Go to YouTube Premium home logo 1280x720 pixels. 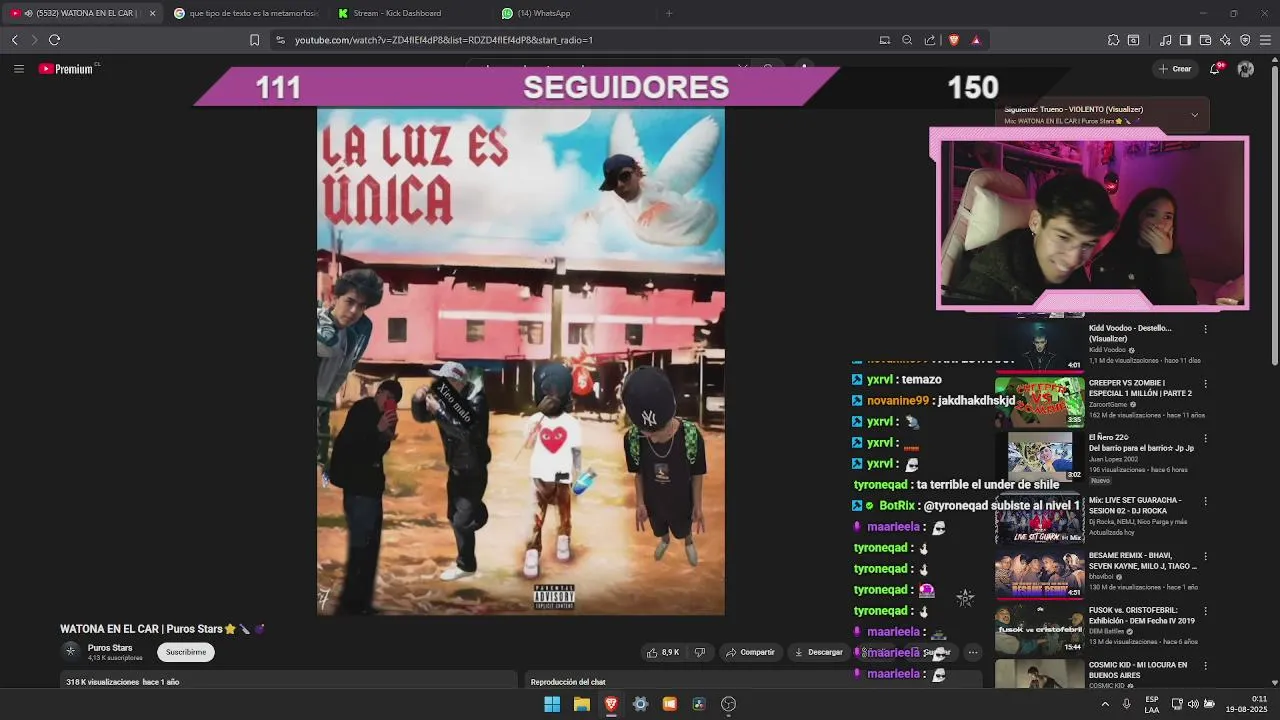[x=68, y=69]
